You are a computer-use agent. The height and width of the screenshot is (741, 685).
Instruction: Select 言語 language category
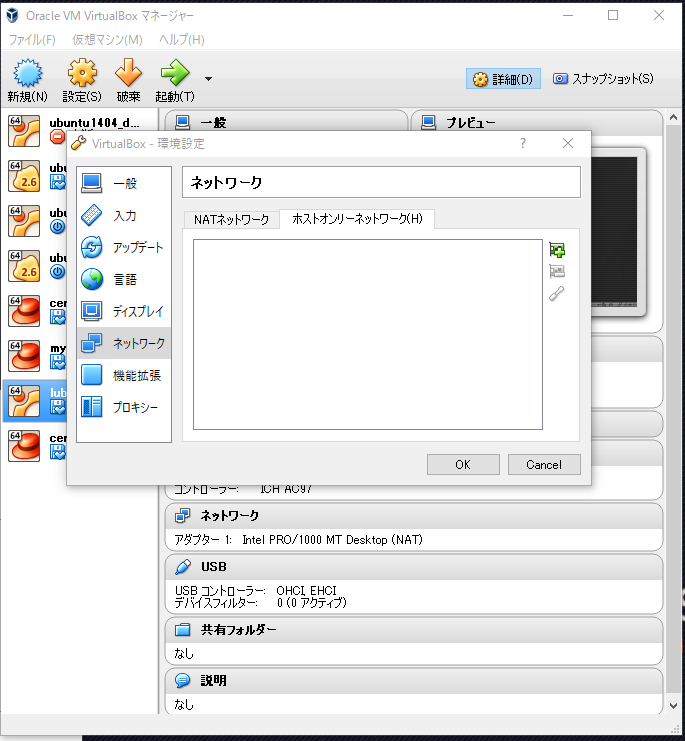point(124,279)
